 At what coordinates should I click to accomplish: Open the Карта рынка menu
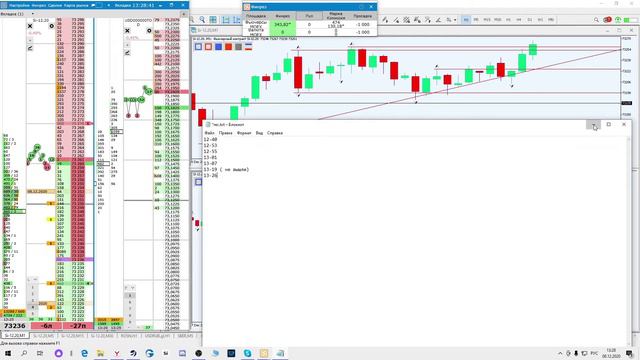point(77,5)
